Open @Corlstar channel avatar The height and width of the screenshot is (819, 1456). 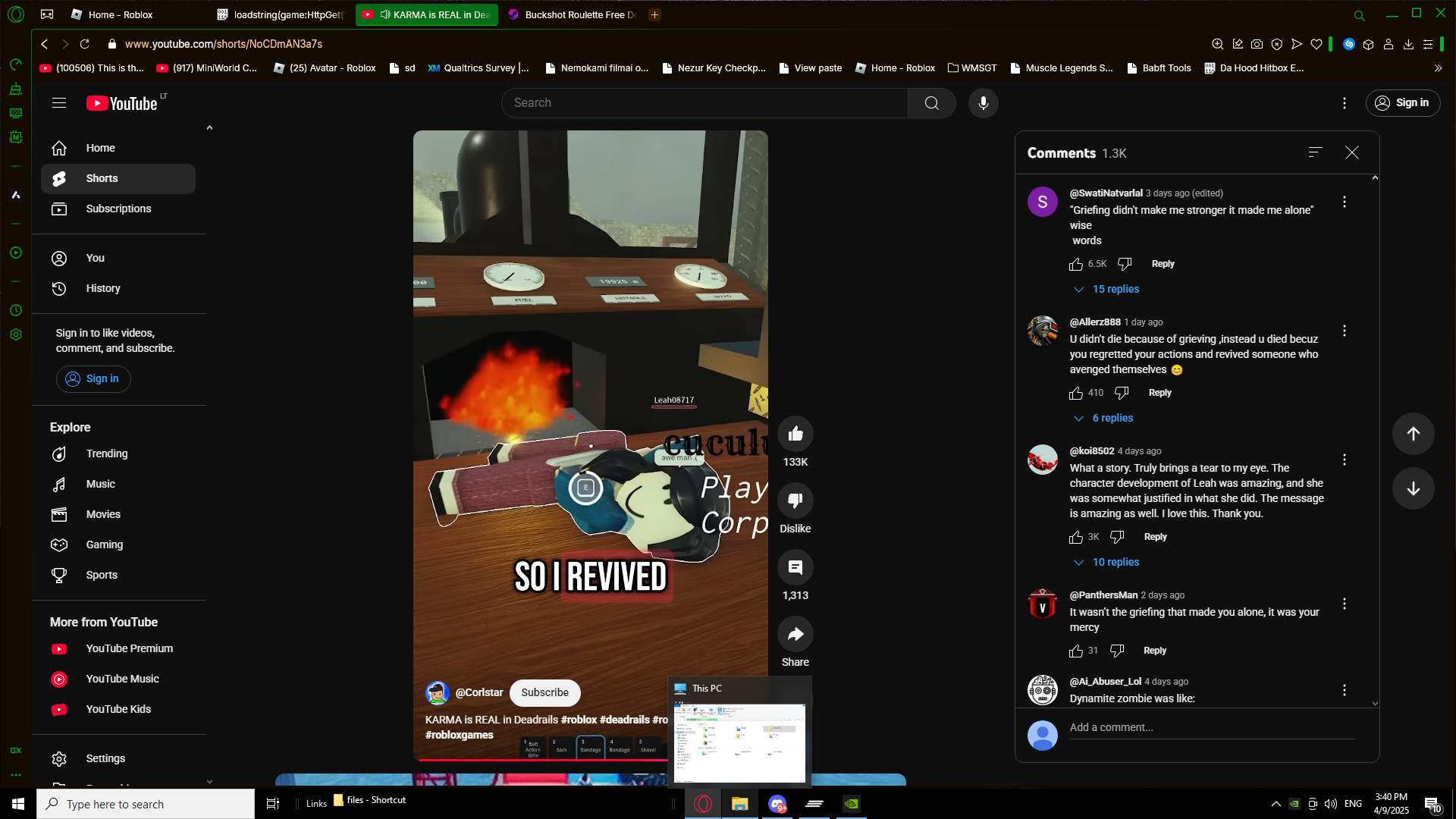pos(437,692)
